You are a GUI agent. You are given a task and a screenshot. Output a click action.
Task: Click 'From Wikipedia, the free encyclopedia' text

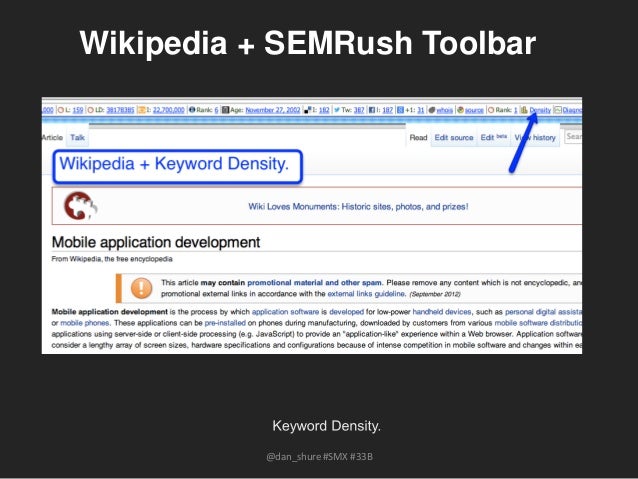pyautogui.click(x=112, y=259)
